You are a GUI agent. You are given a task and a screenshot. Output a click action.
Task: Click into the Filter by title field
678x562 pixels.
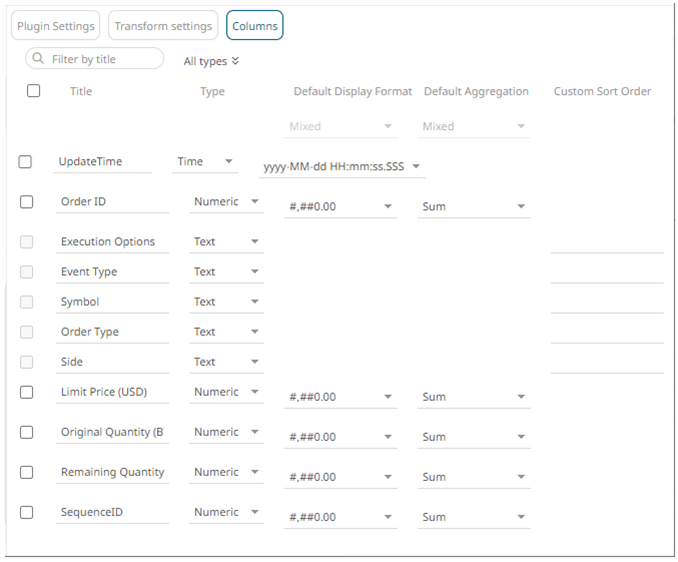[x=104, y=59]
